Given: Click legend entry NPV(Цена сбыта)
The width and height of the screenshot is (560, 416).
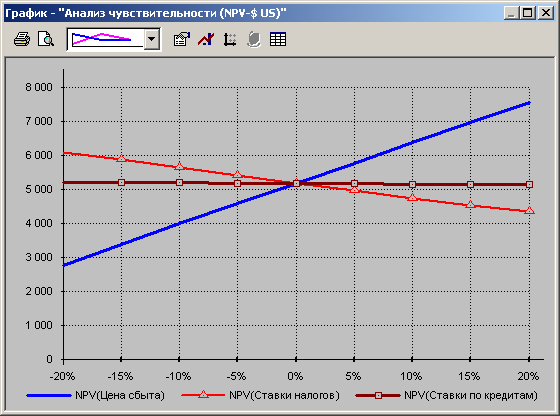Looking at the screenshot, I should coord(120,395).
